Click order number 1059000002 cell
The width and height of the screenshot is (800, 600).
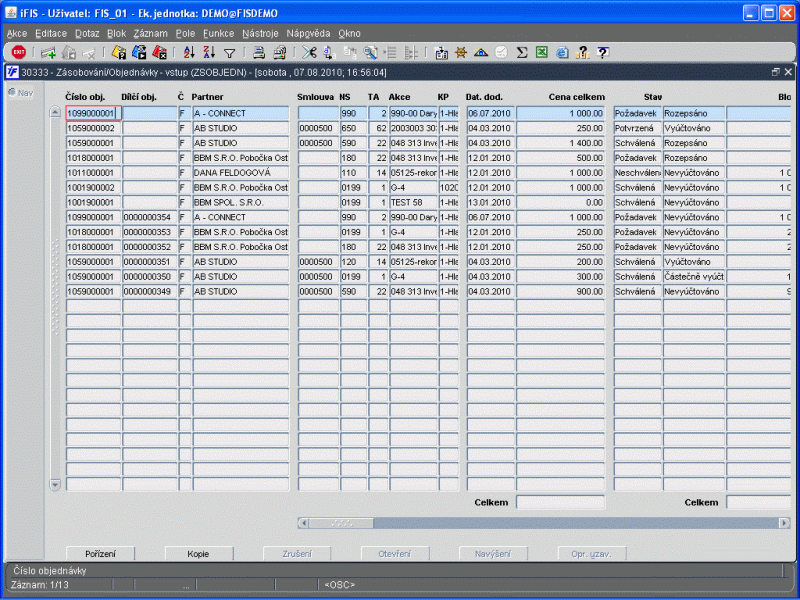pos(92,128)
